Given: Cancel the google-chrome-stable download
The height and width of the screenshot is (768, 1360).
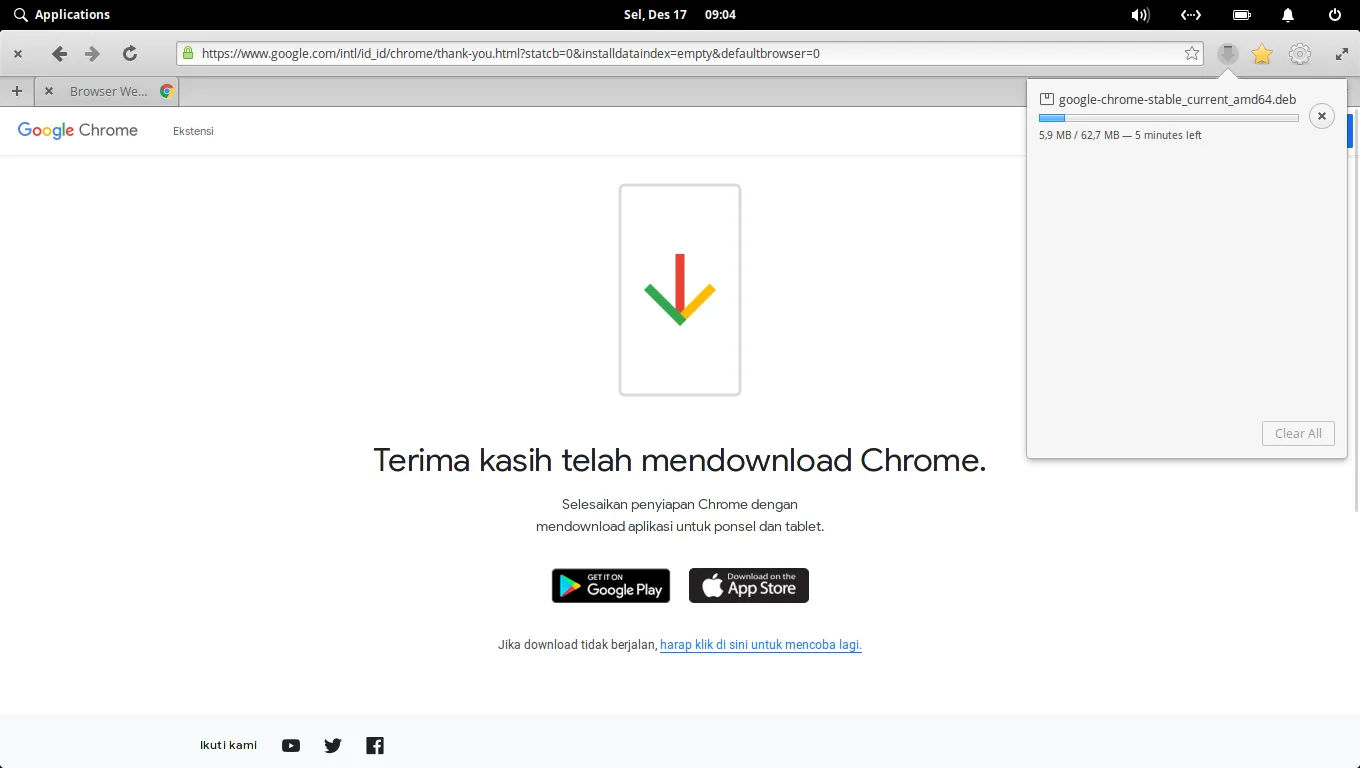Looking at the screenshot, I should click(1322, 116).
